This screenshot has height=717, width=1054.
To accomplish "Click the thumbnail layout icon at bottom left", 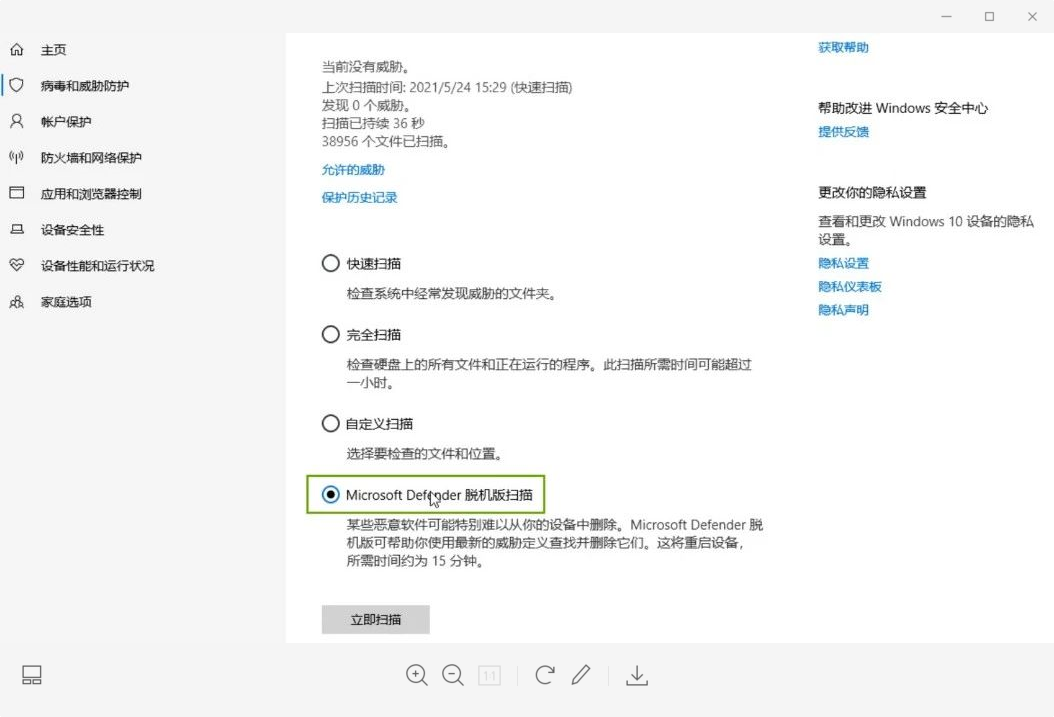I will [x=32, y=675].
